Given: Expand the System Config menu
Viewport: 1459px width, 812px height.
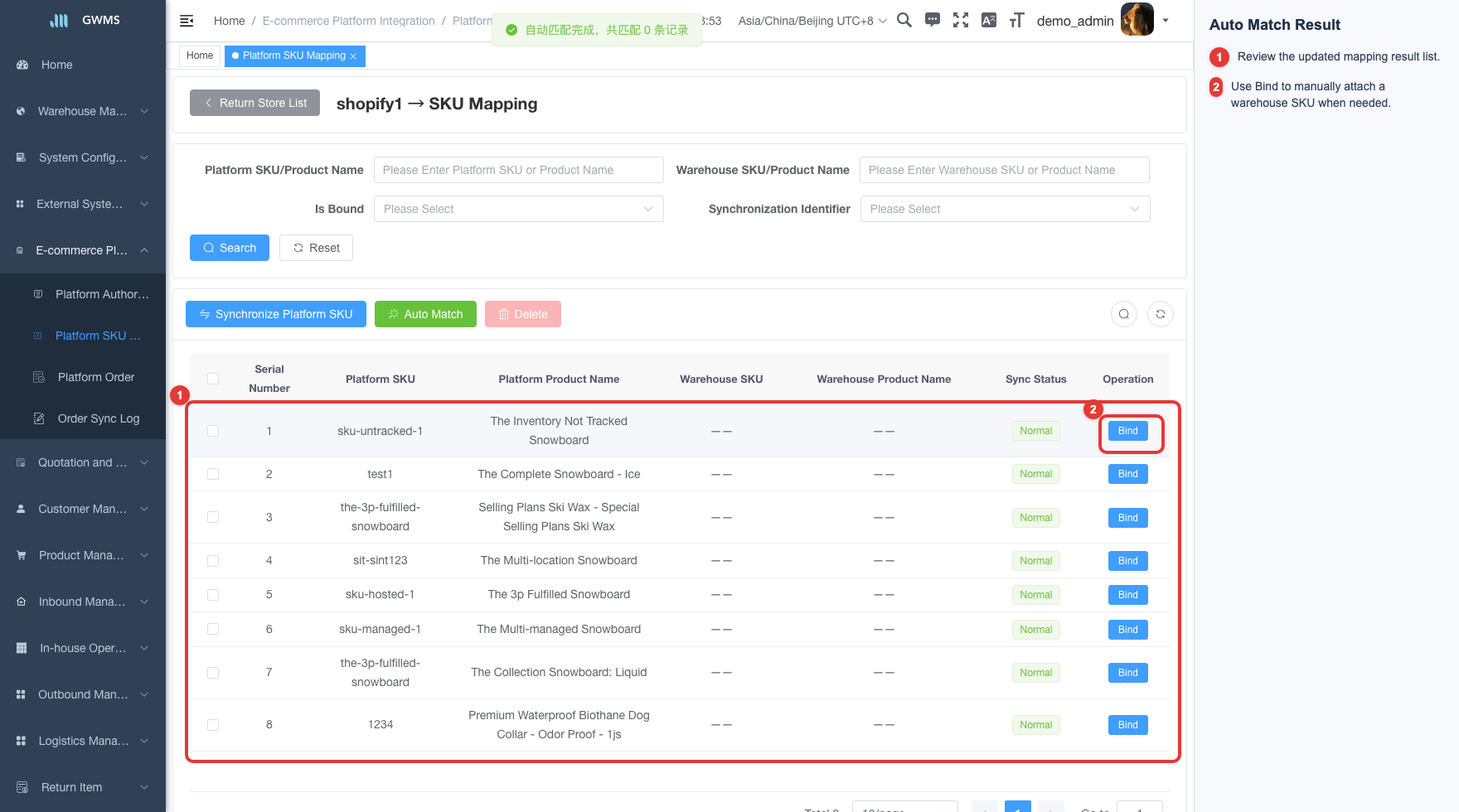Looking at the screenshot, I should click(x=83, y=157).
